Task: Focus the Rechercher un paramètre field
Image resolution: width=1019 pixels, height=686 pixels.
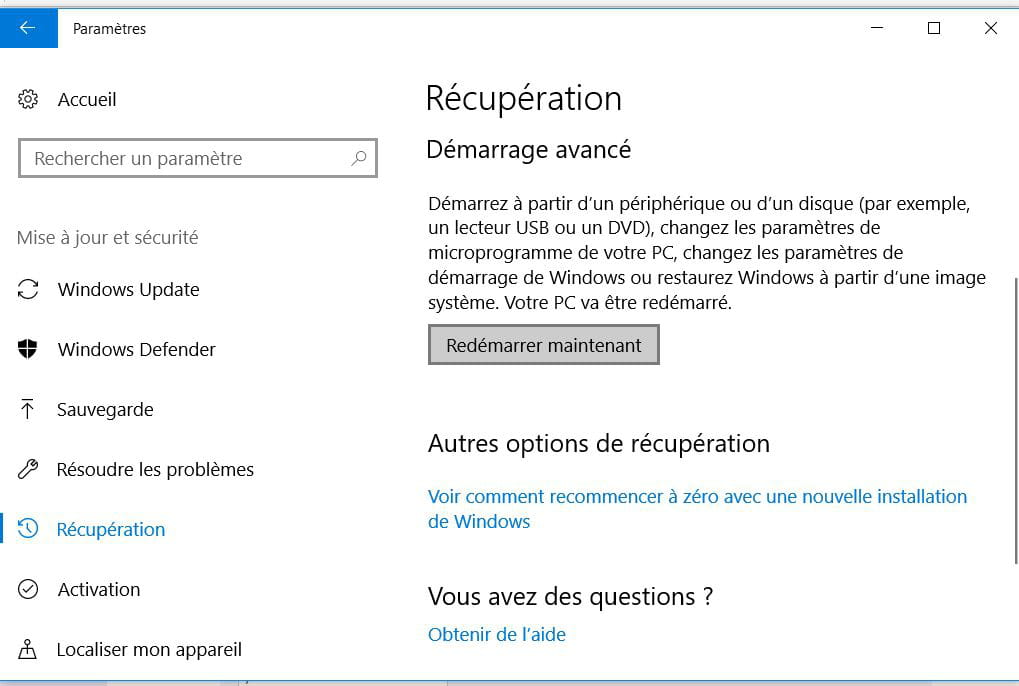Action: [198, 158]
